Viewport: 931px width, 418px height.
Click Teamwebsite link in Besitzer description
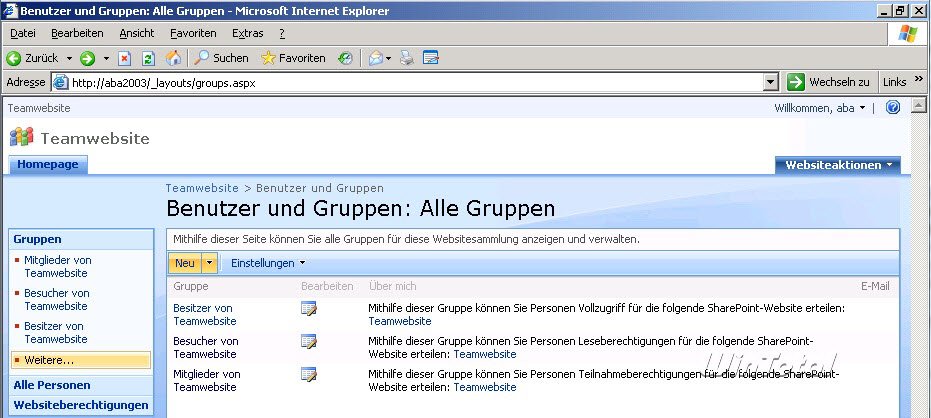[400, 321]
